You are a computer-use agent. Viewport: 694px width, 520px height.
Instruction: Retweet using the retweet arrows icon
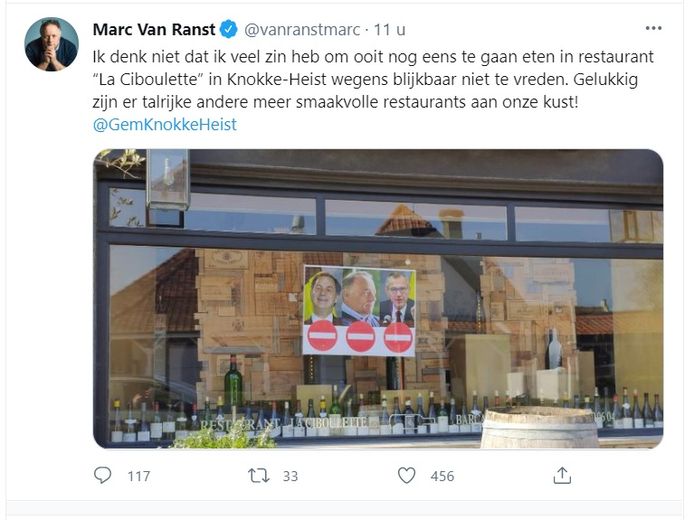pos(258,476)
